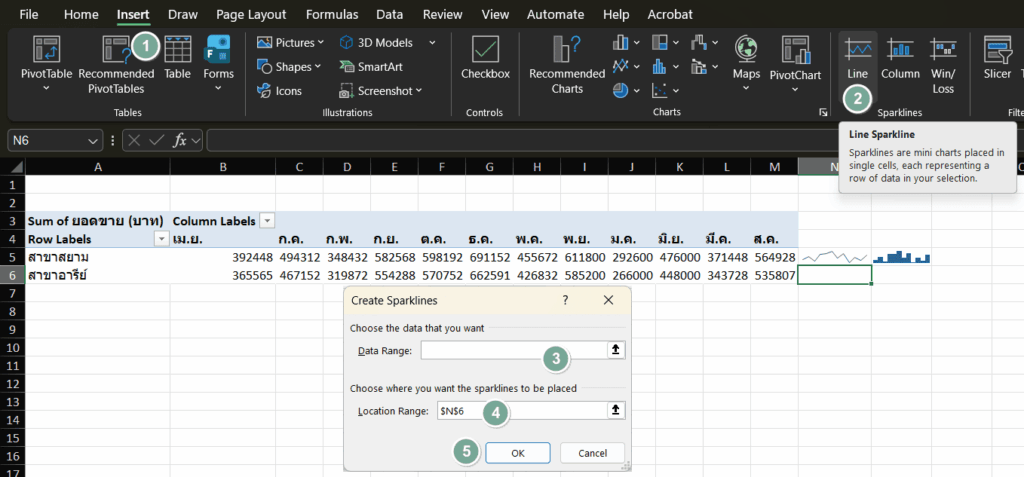Click into the Data Range field
This screenshot has height=477, width=1024.
click(514, 350)
